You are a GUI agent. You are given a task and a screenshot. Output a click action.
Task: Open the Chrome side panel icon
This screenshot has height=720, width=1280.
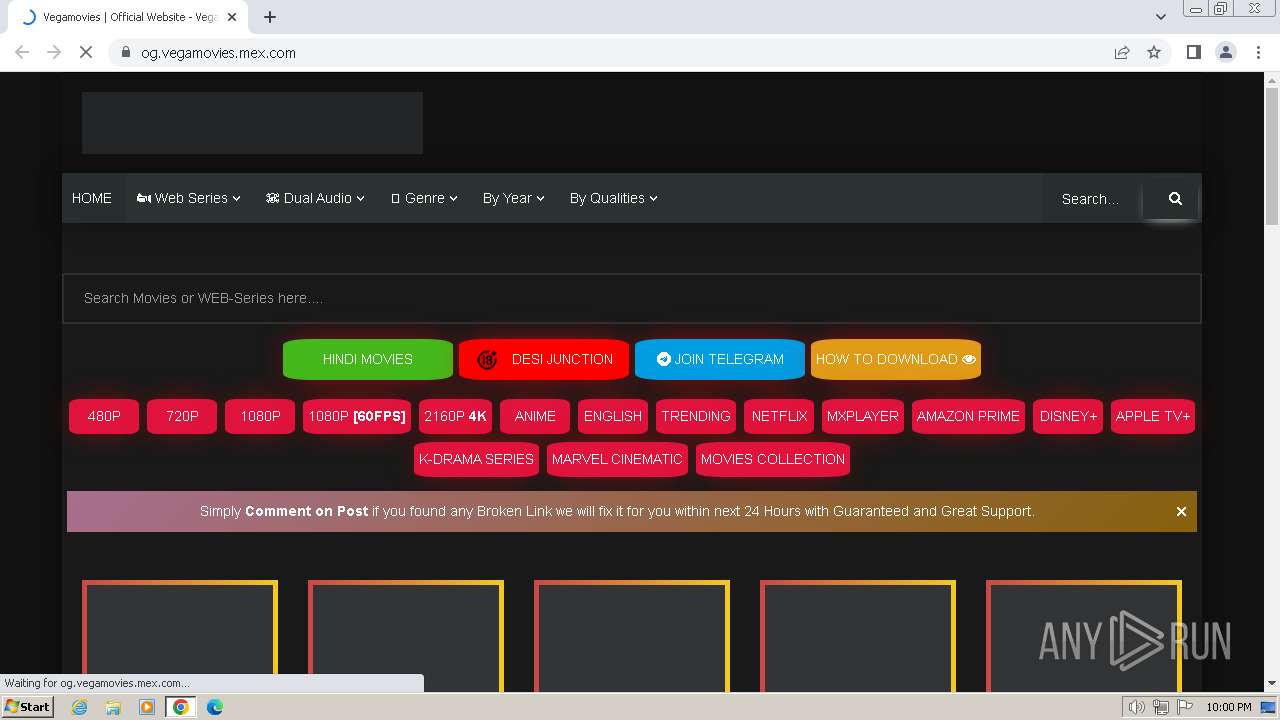click(x=1193, y=53)
